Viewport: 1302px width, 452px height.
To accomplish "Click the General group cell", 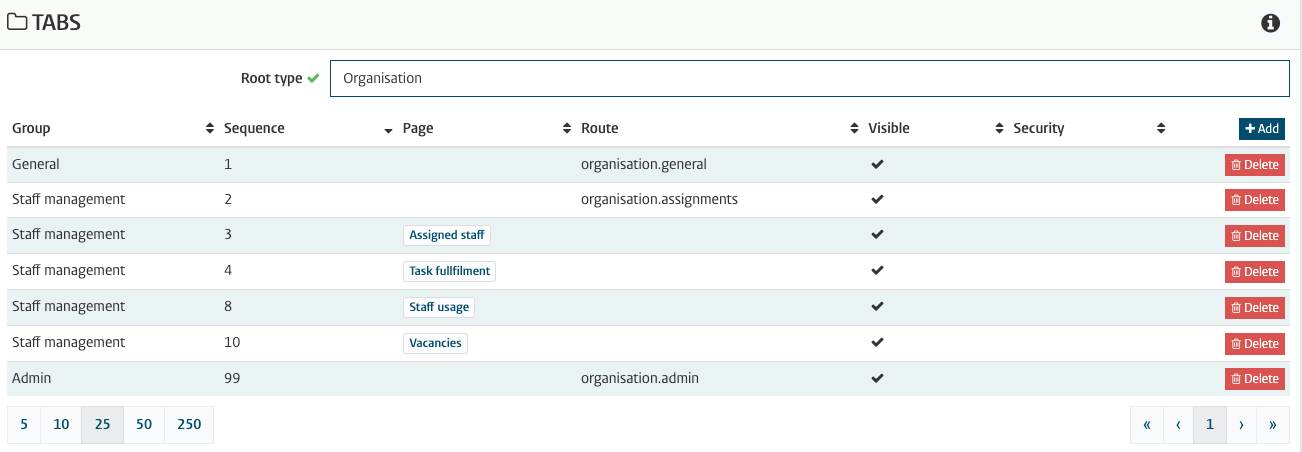I will [x=36, y=164].
